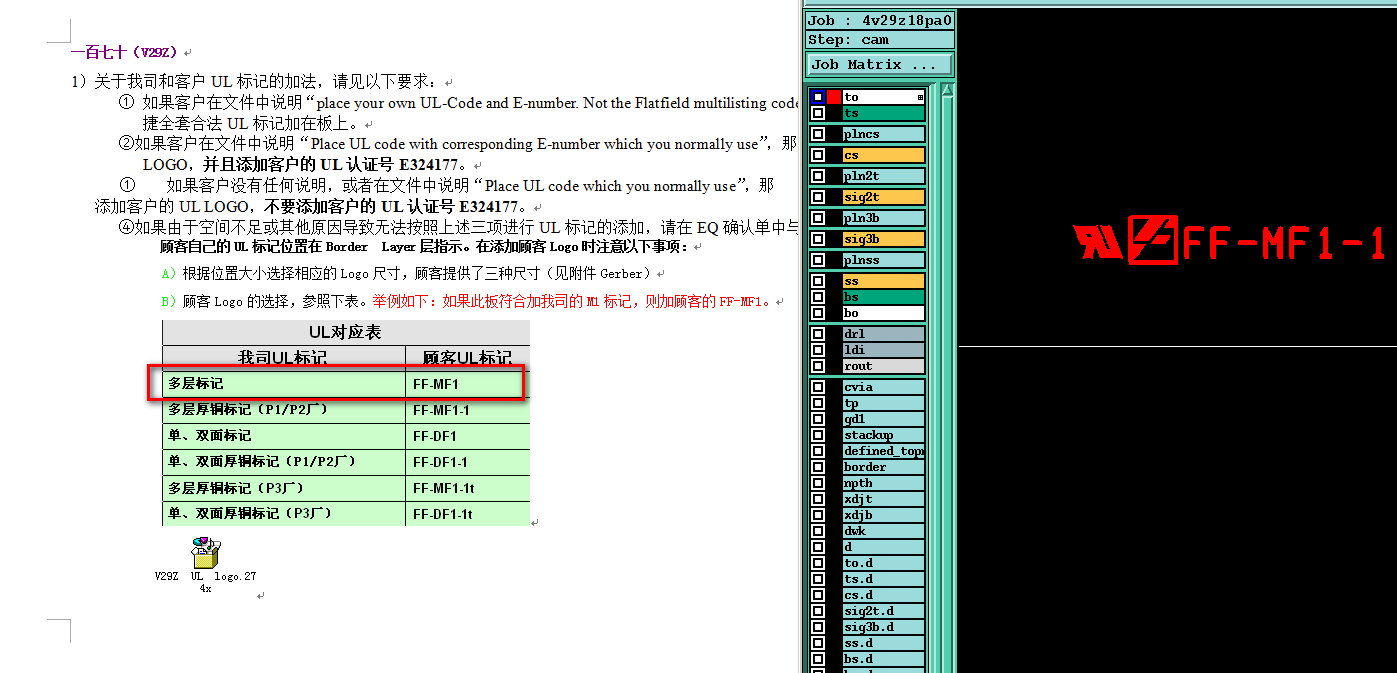
Task: Click the red color swatch of the 'to' layer
Action: pyautogui.click(x=834, y=97)
